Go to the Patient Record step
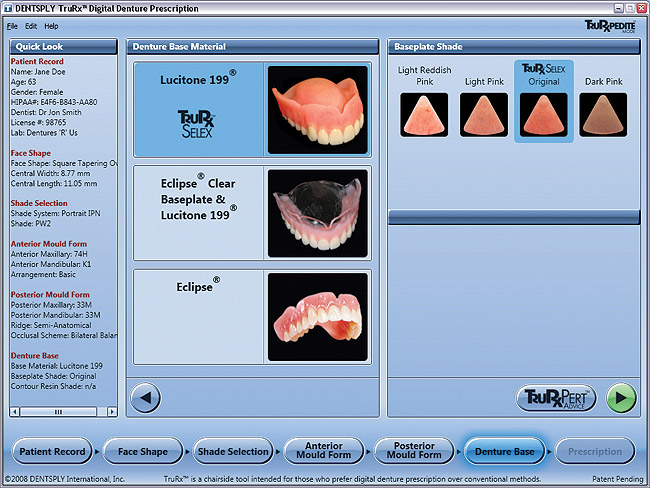This screenshot has width=650, height=488. (52, 451)
